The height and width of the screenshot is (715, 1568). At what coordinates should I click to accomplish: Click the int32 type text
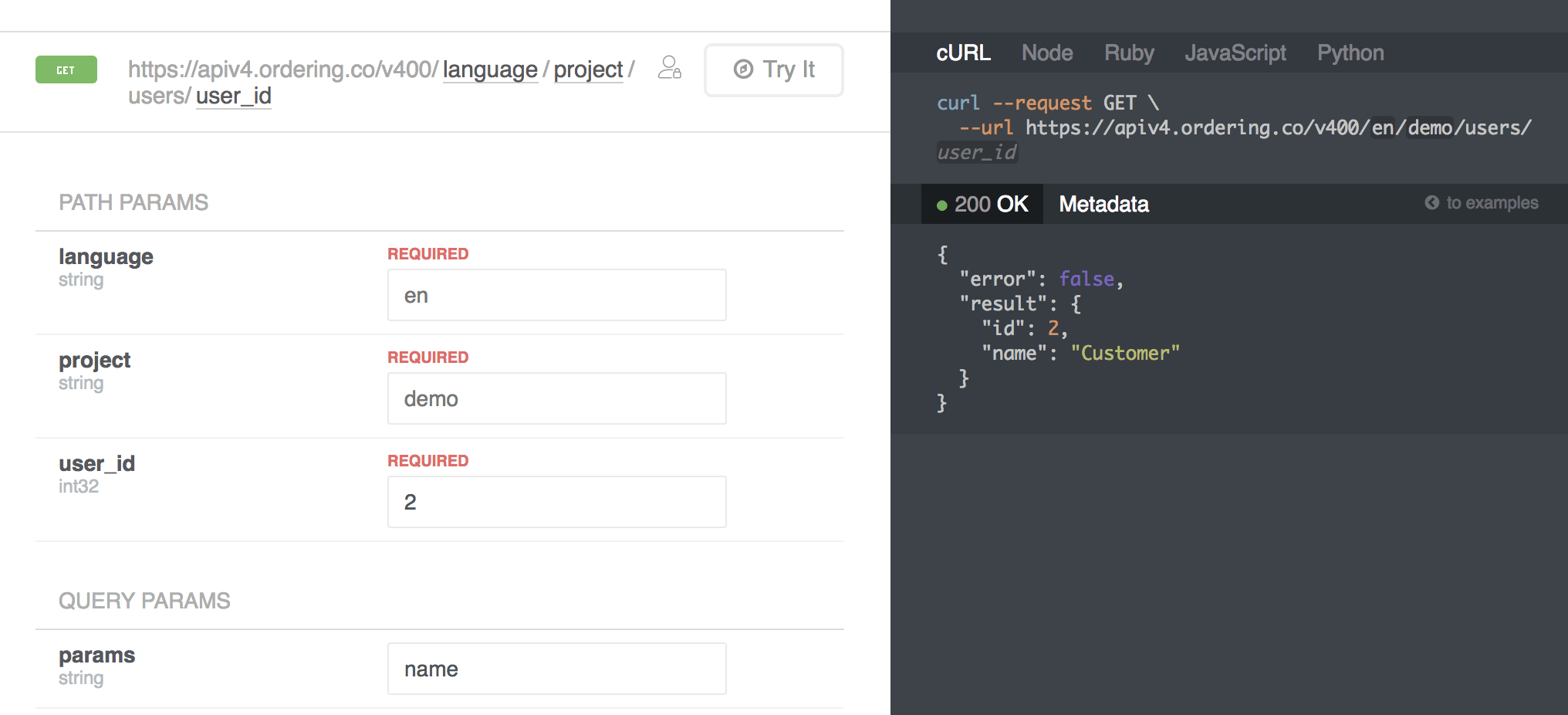click(x=79, y=486)
